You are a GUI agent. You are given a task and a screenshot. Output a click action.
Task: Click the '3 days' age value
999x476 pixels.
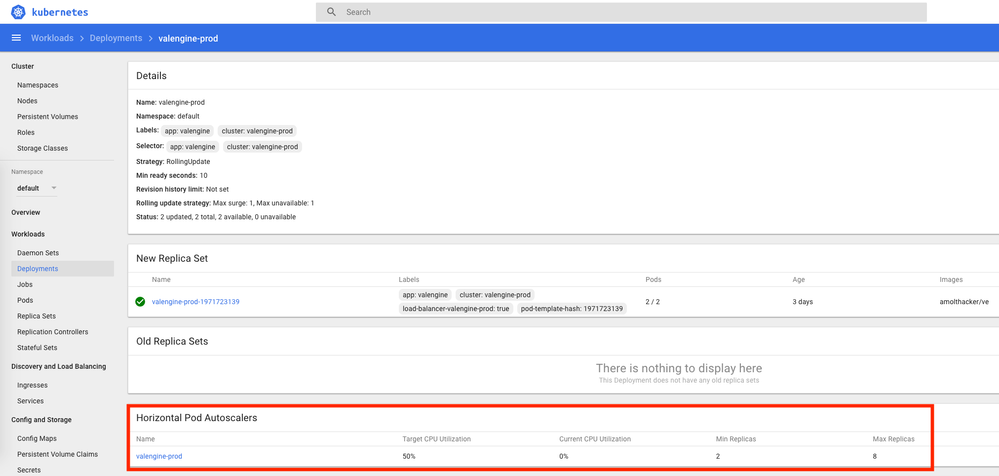802,301
